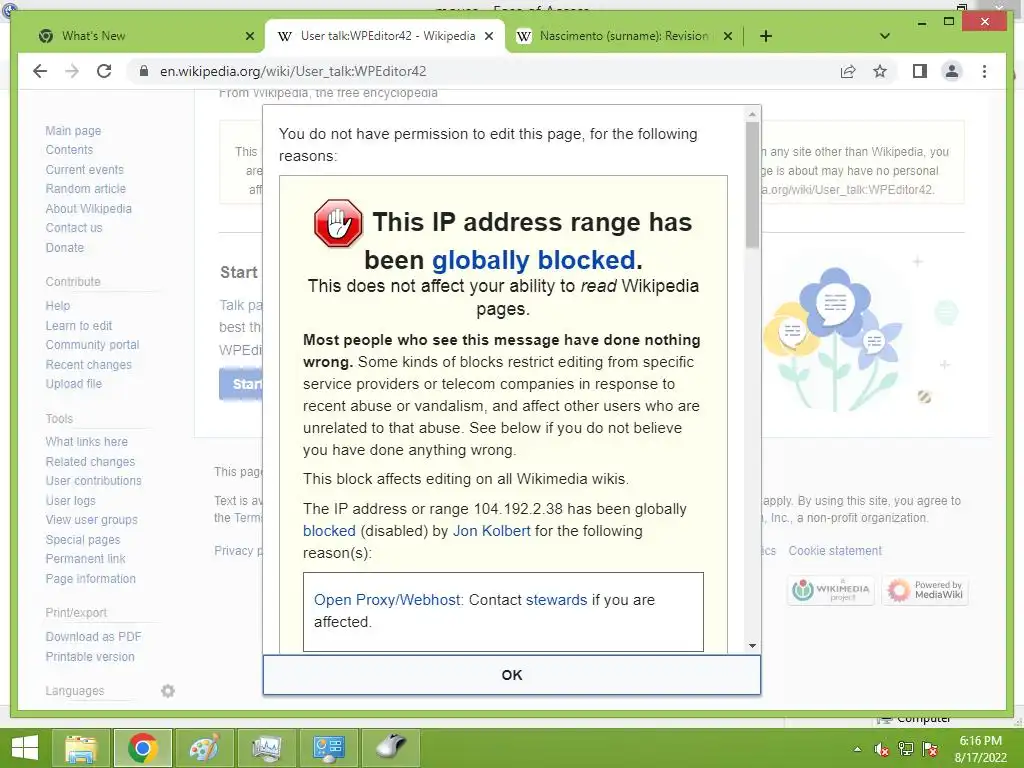
Task: Click the muted volume tray icon
Action: click(882, 749)
